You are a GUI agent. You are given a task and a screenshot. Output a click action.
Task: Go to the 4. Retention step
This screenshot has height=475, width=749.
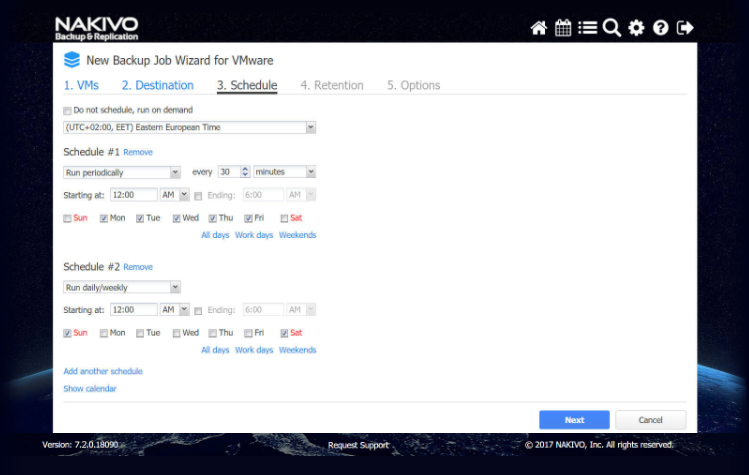tap(332, 85)
